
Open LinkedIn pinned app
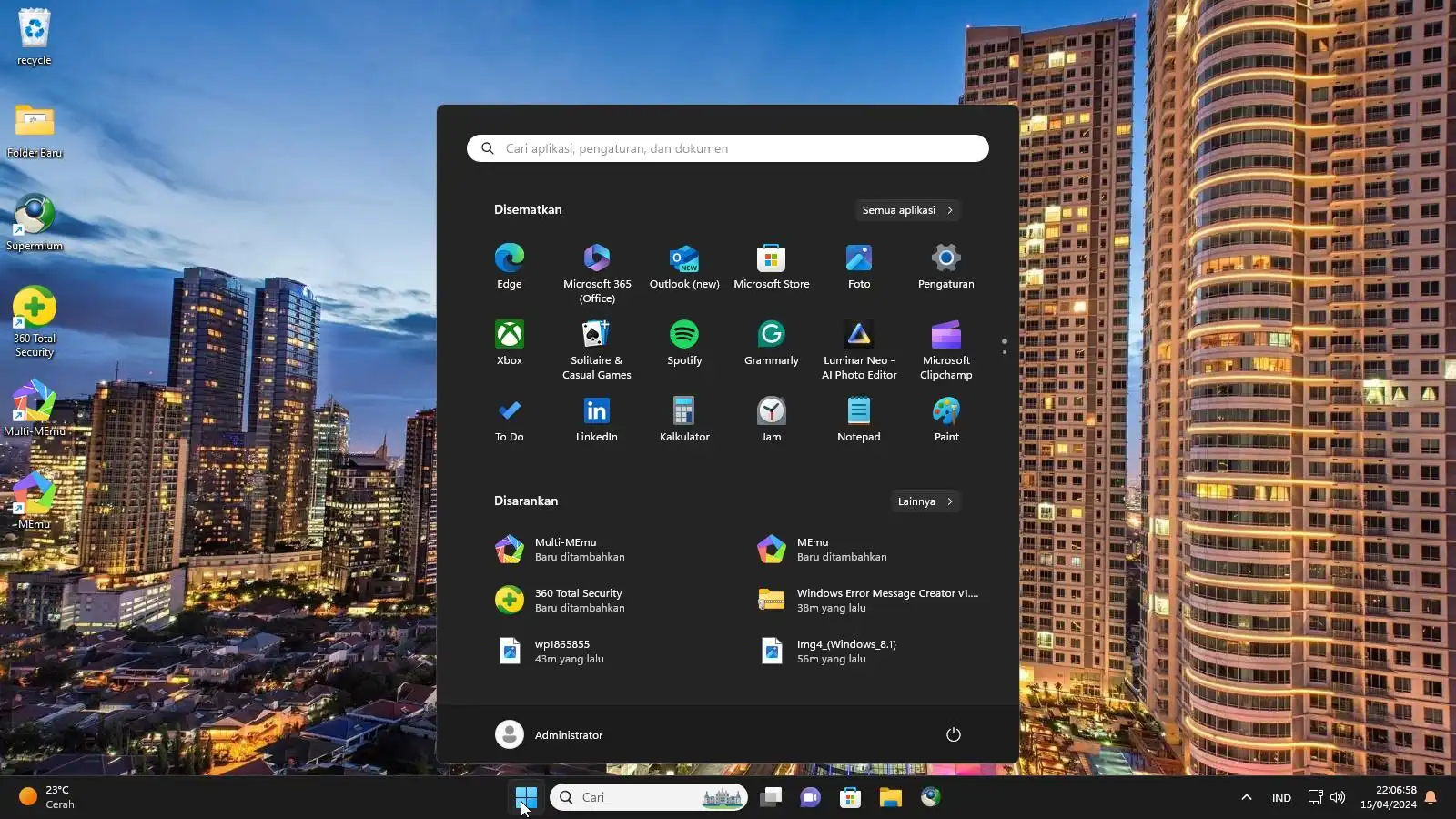pyautogui.click(x=597, y=420)
